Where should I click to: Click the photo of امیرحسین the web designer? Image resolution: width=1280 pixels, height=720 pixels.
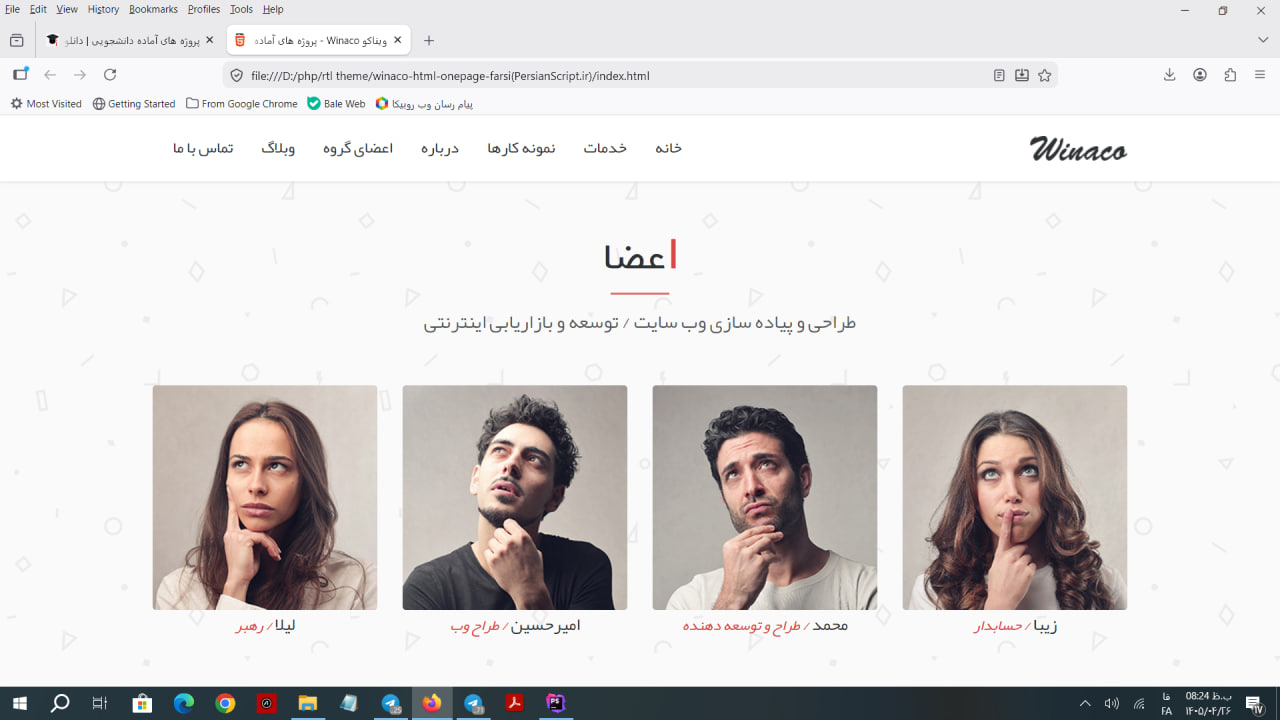pos(515,498)
